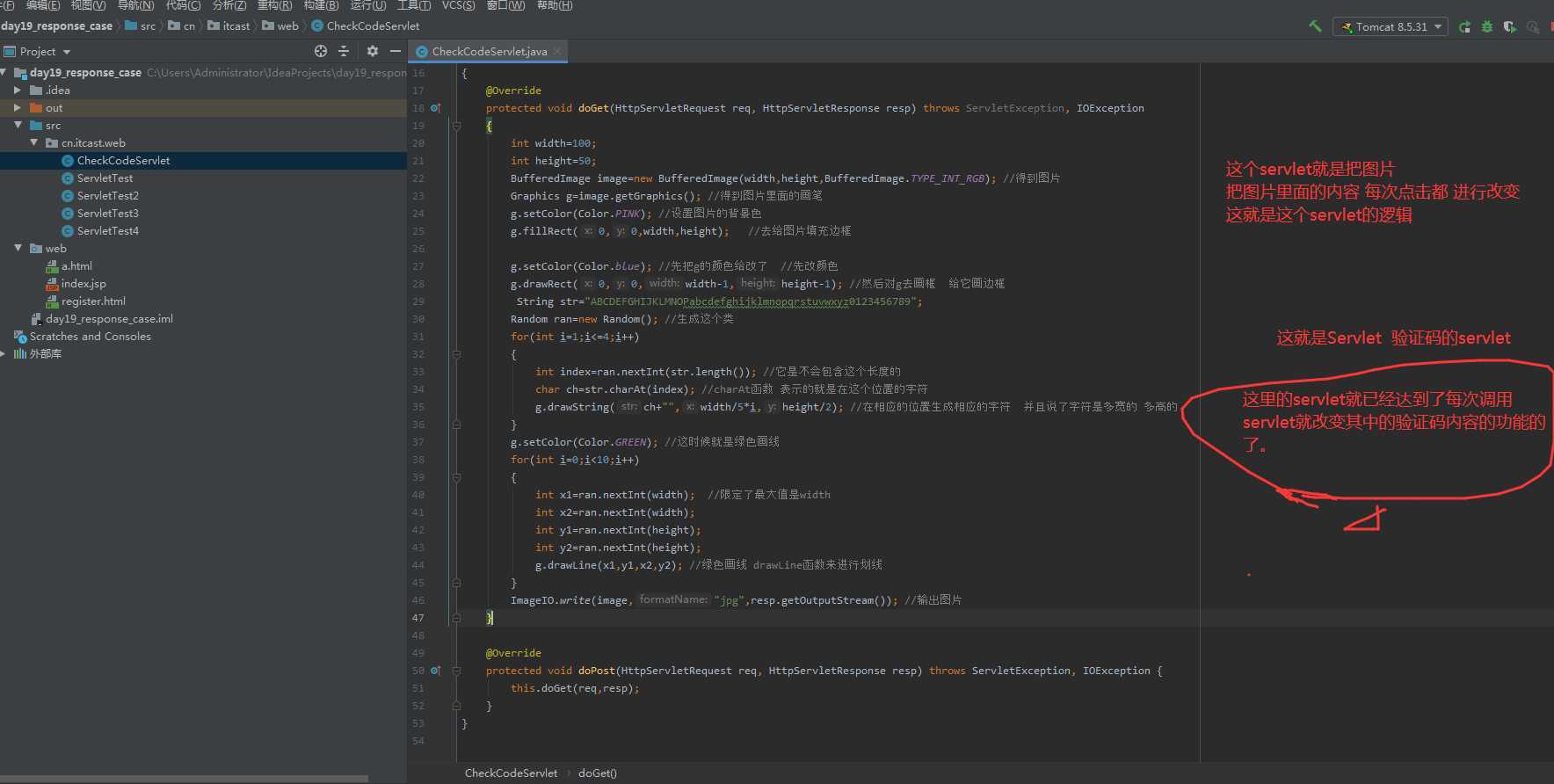Open the 代码(C) menu
This screenshot has width=1554, height=784.
183,5
